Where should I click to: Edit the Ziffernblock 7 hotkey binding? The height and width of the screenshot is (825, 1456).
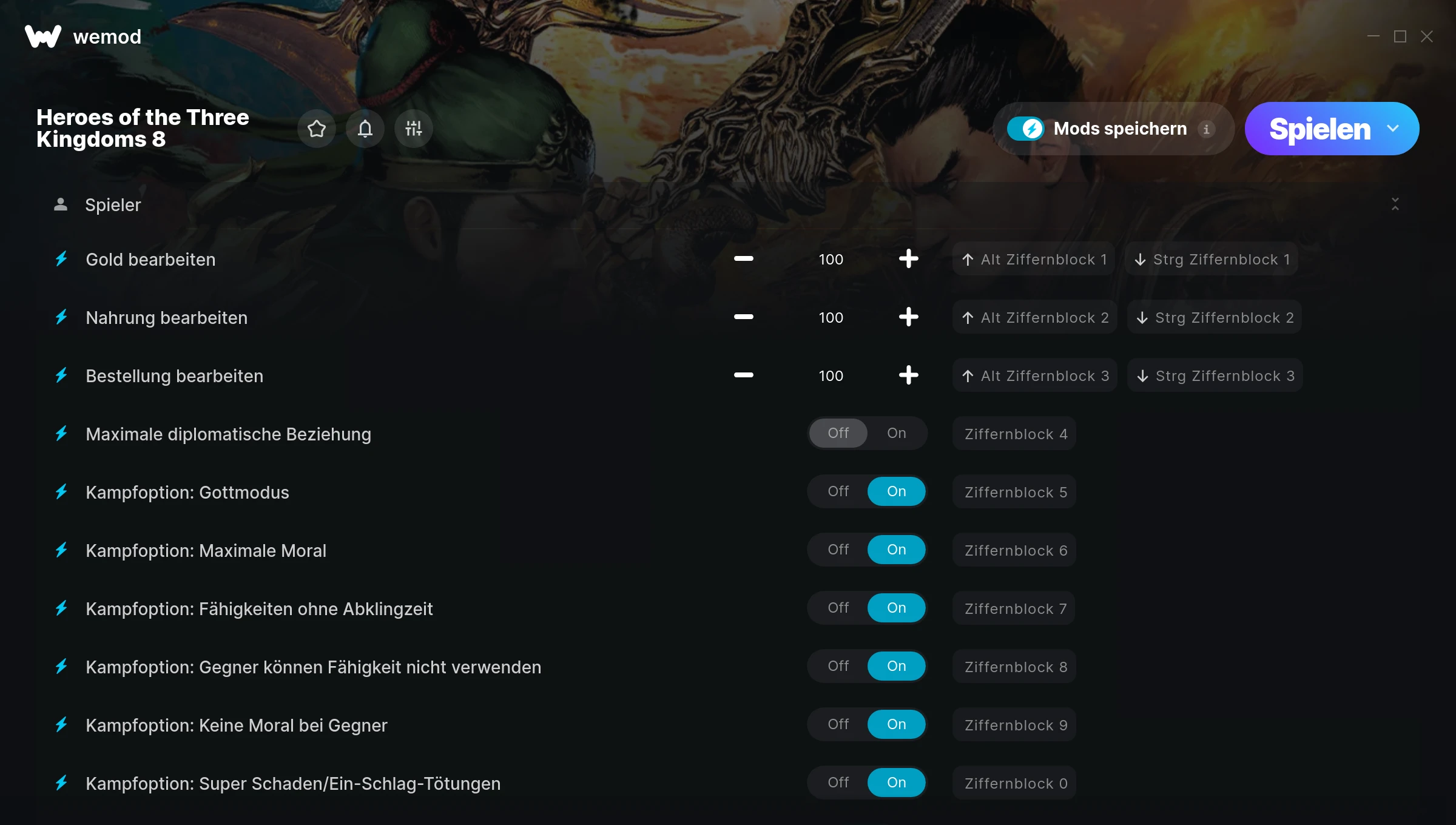pos(1014,608)
